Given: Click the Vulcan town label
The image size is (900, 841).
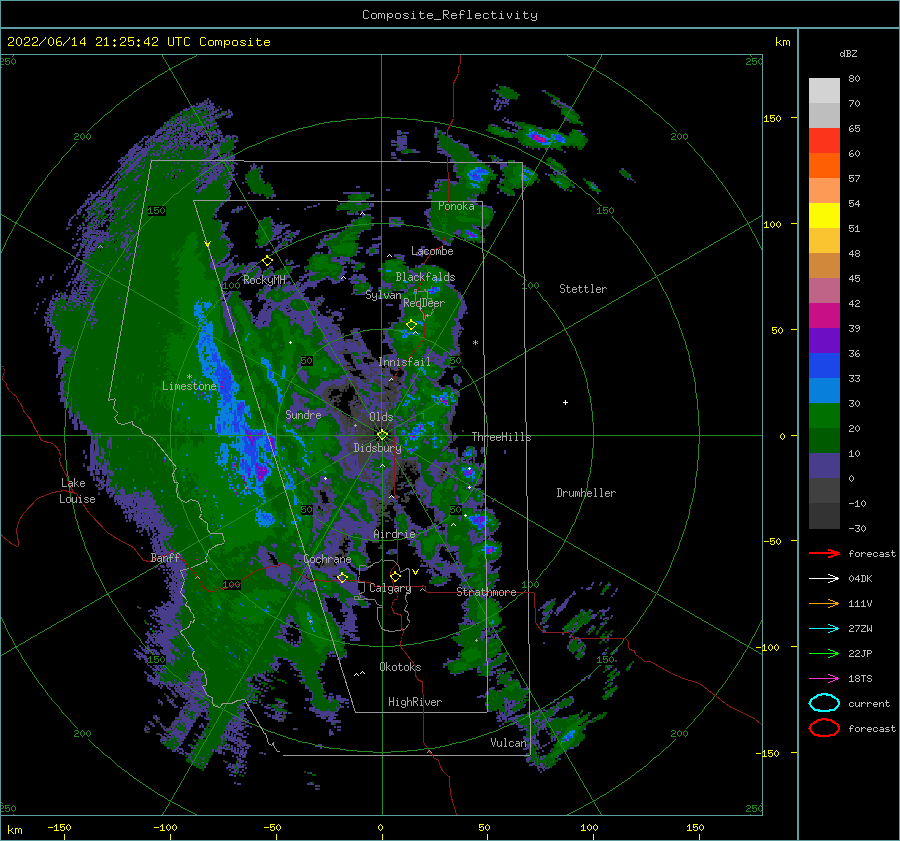Looking at the screenshot, I should point(508,743).
